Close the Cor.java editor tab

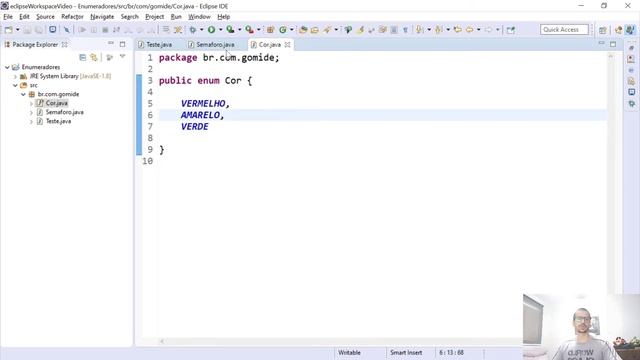click(x=287, y=44)
